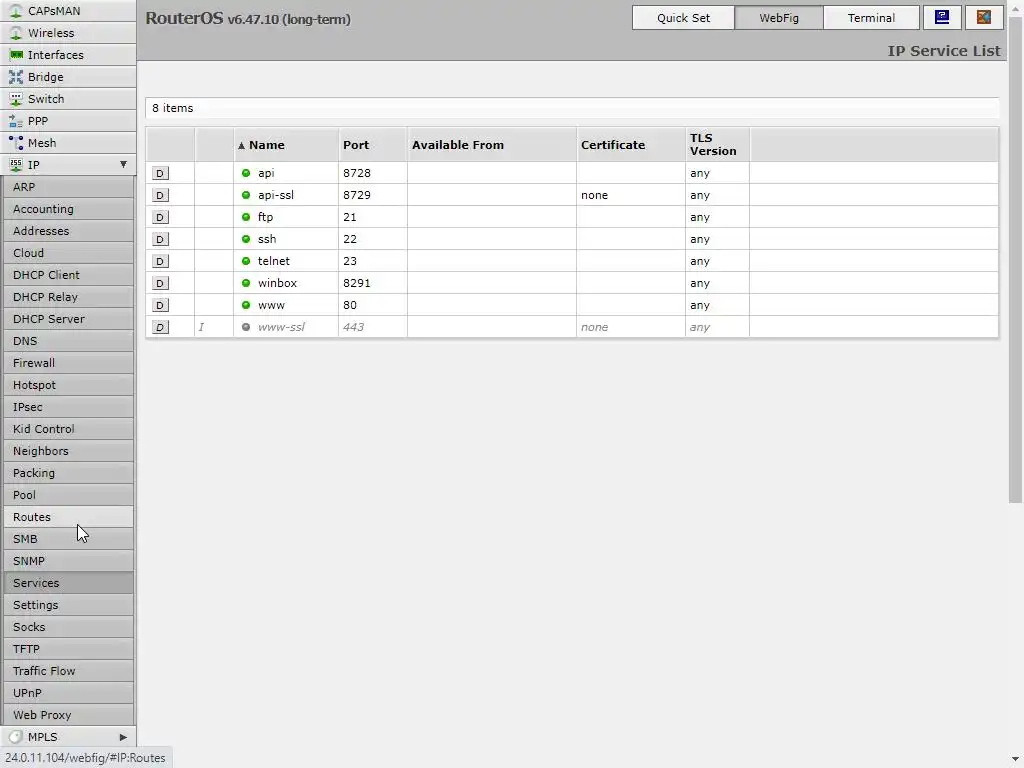The width and height of the screenshot is (1024, 768).
Task: Open the Routes menu item
Action: (68, 517)
